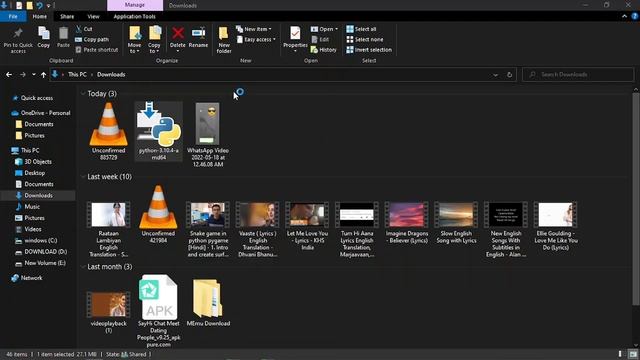640x360 pixels.
Task: Select the MEmu Download folder
Action: (x=208, y=303)
